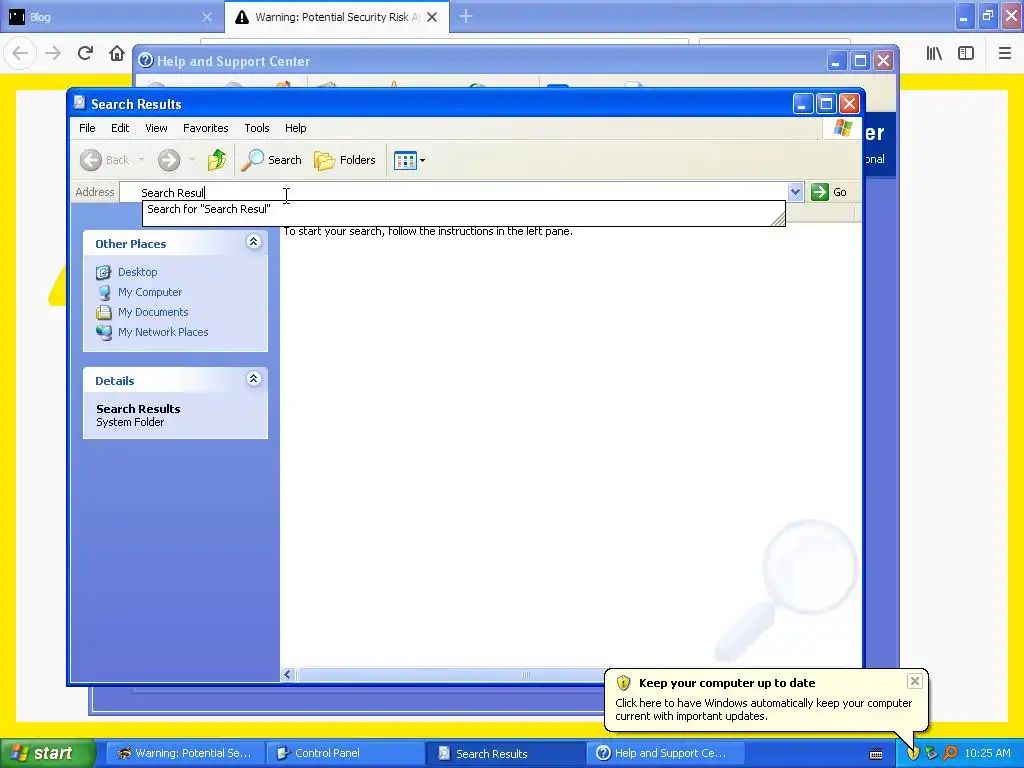Viewport: 1024px width, 768px height.
Task: Open the Back button history arrow
Action: [x=142, y=160]
